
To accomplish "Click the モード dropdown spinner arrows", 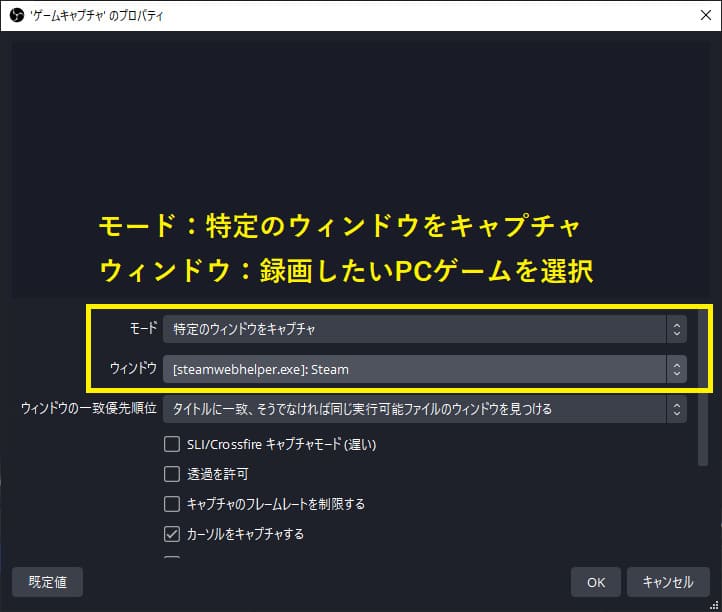I will pos(676,329).
